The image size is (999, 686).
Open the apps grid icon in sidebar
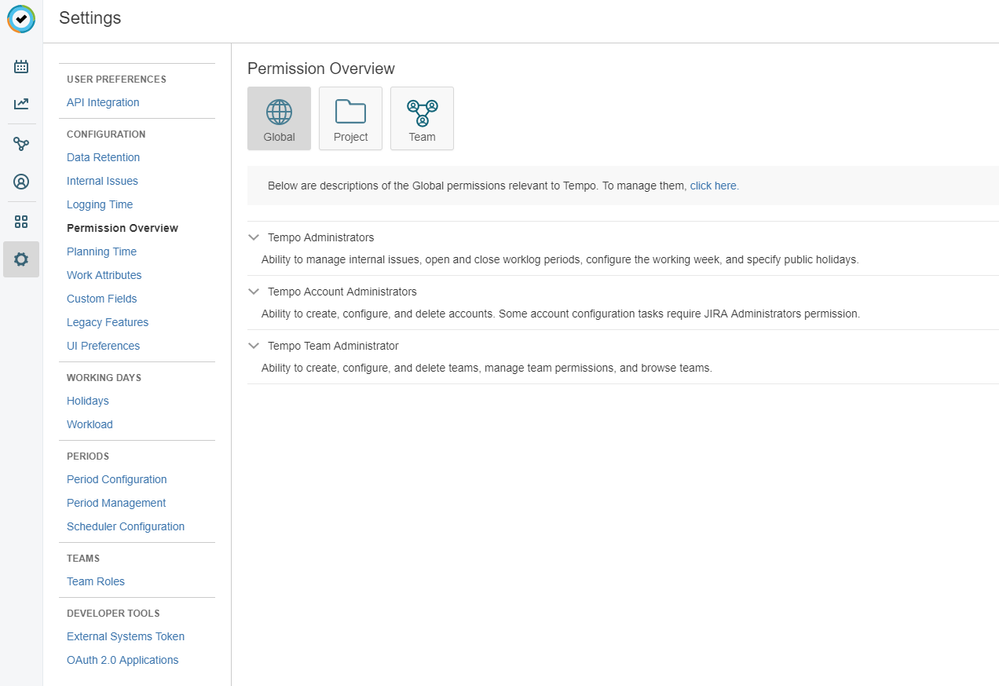(x=21, y=221)
